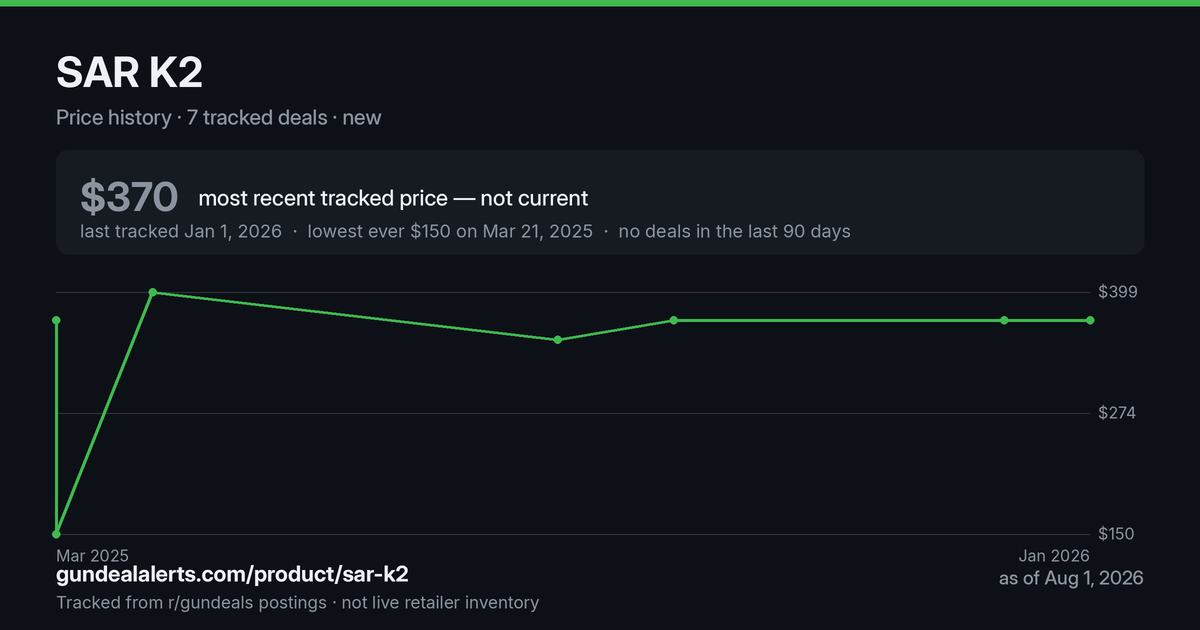Click the Mar 2025 axis label
1200x630 pixels.
(92, 555)
